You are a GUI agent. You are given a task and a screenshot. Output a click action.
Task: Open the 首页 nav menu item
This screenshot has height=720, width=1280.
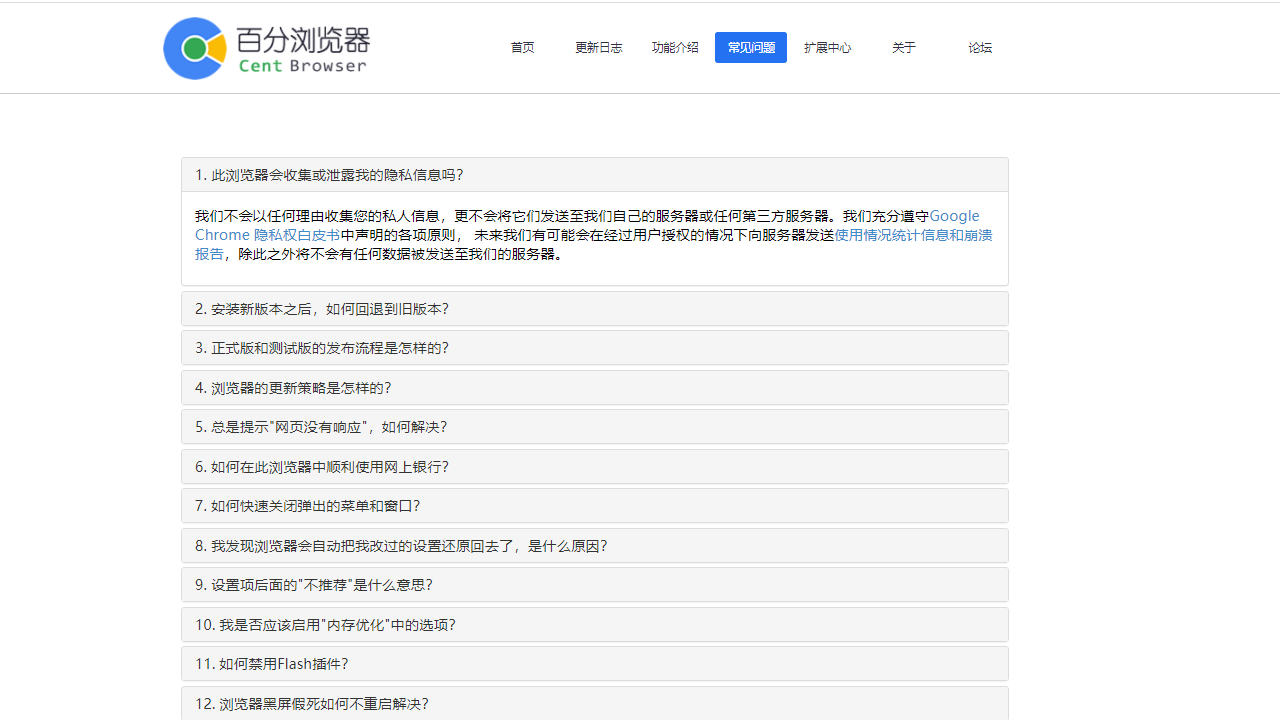(522, 48)
